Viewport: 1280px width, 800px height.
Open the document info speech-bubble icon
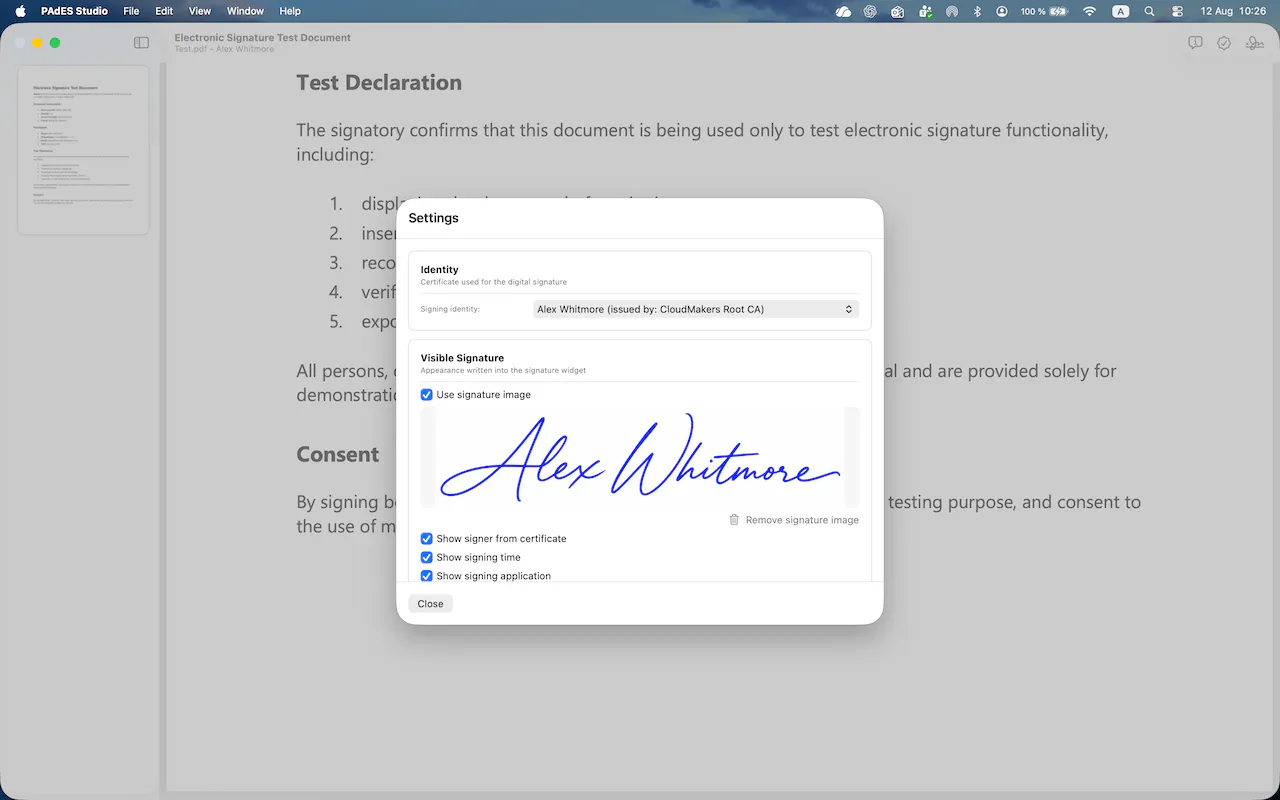(1195, 43)
